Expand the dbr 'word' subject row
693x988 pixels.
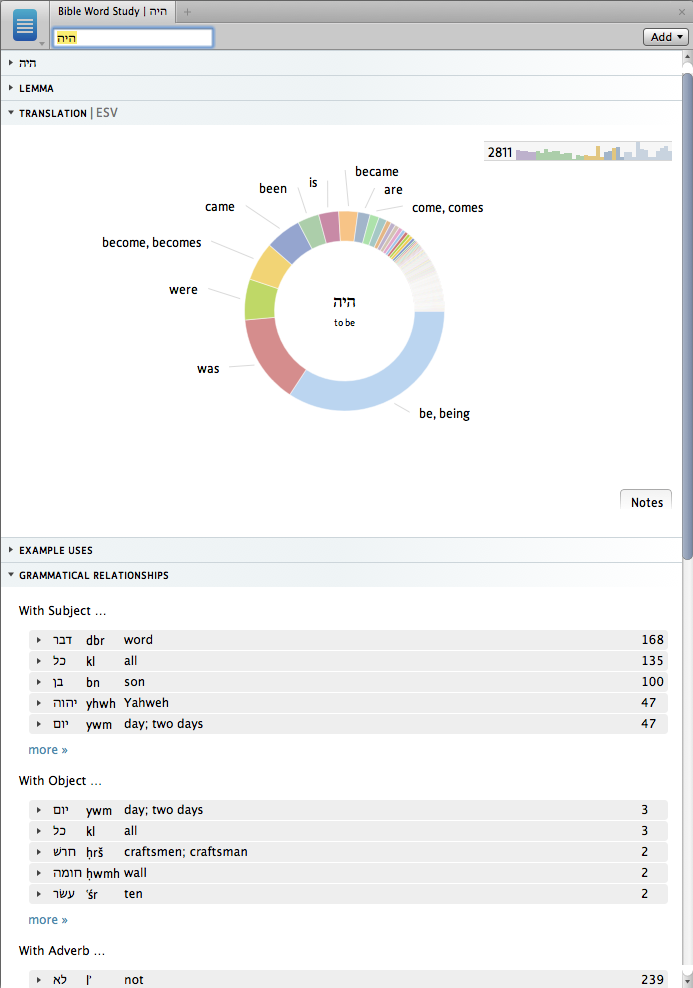point(39,640)
